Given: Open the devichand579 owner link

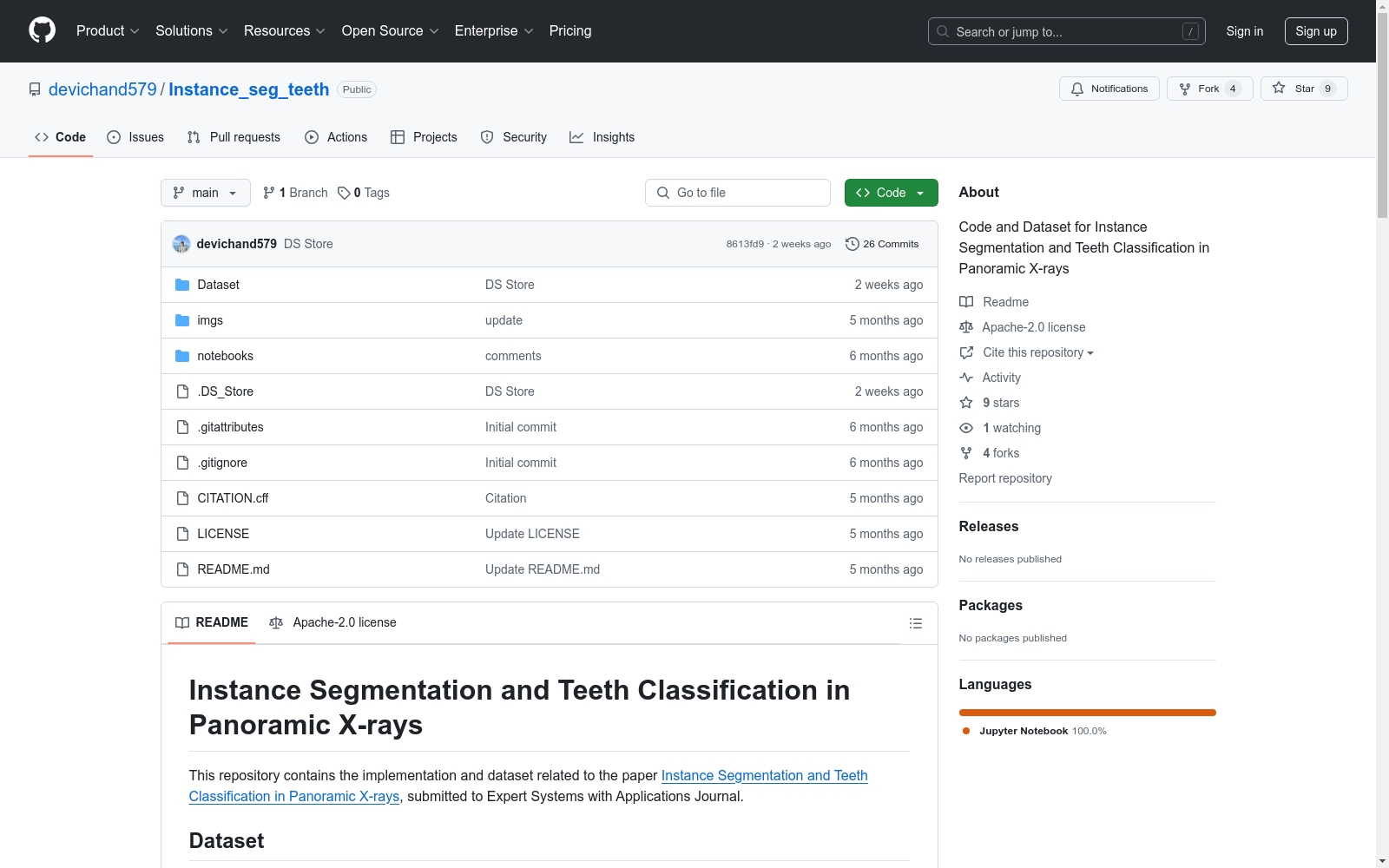Looking at the screenshot, I should pos(102,89).
